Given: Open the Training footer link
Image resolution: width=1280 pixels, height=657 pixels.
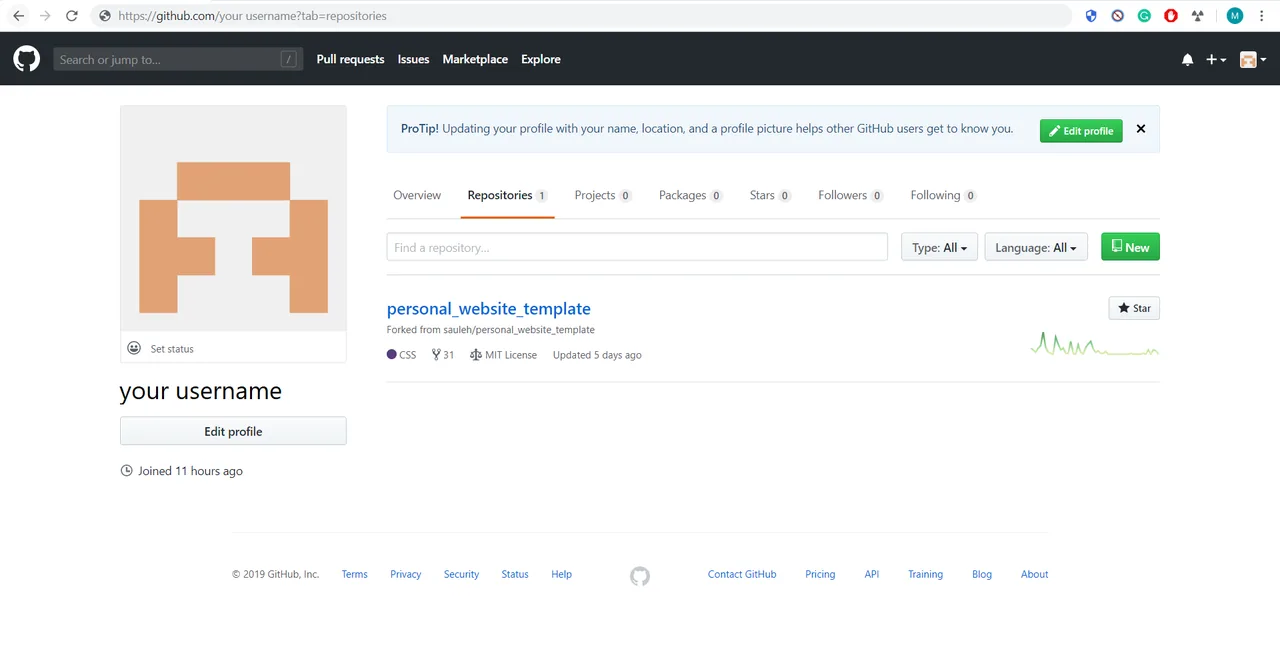Looking at the screenshot, I should point(926,575).
